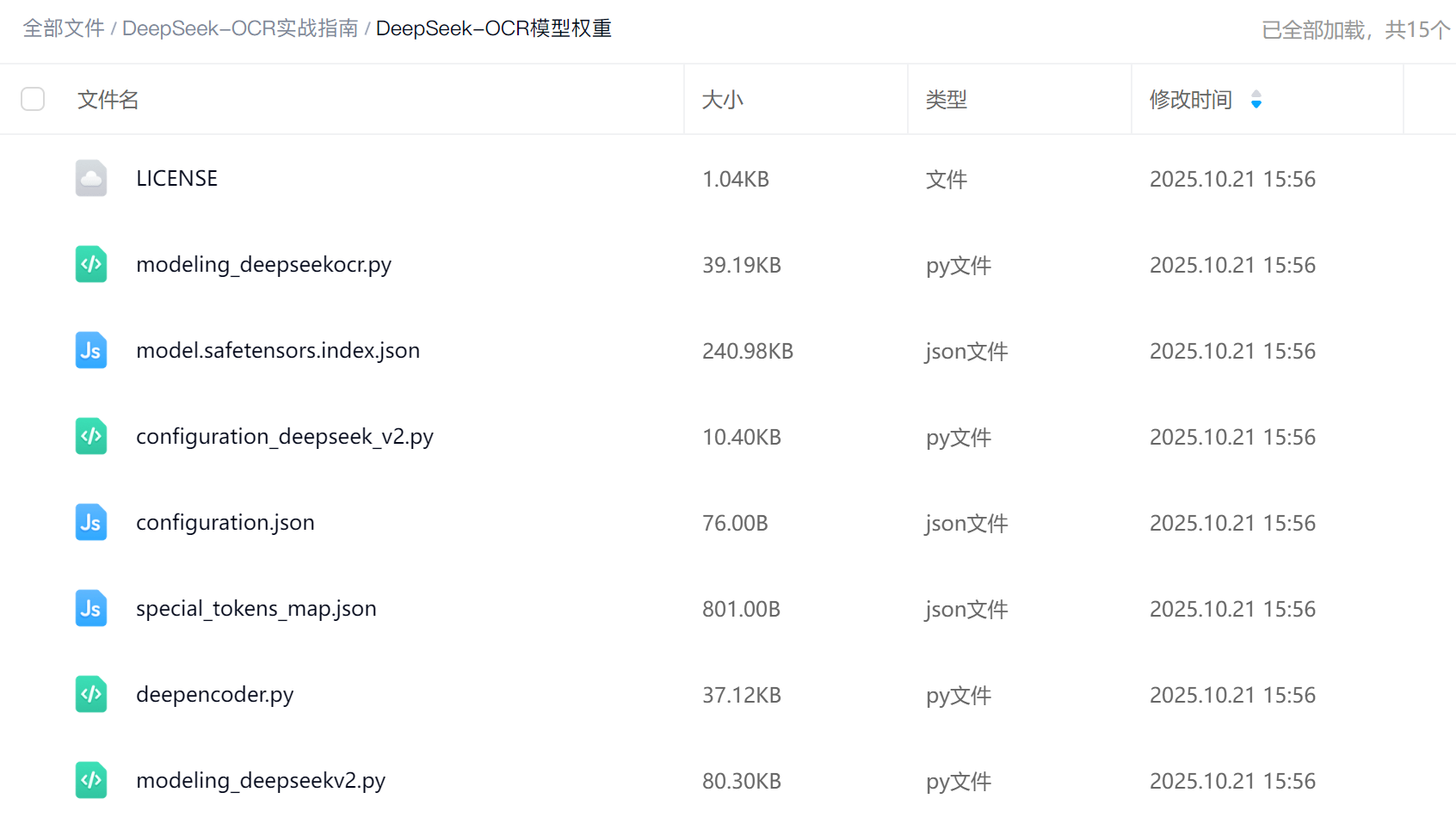
Task: Click modified date of deepencoder.py row
Action: click(x=1232, y=695)
